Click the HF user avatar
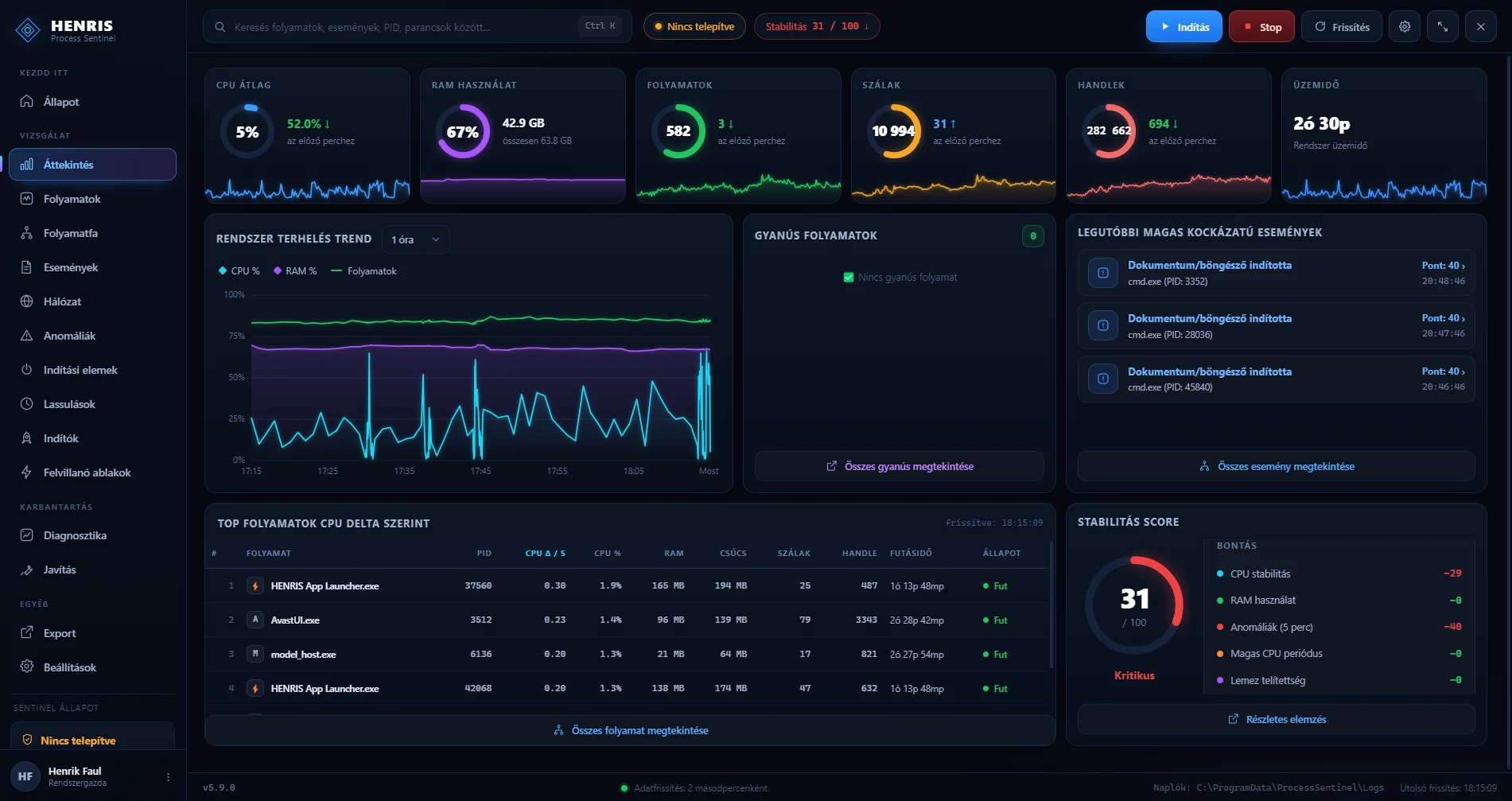1512x801 pixels. (x=25, y=776)
